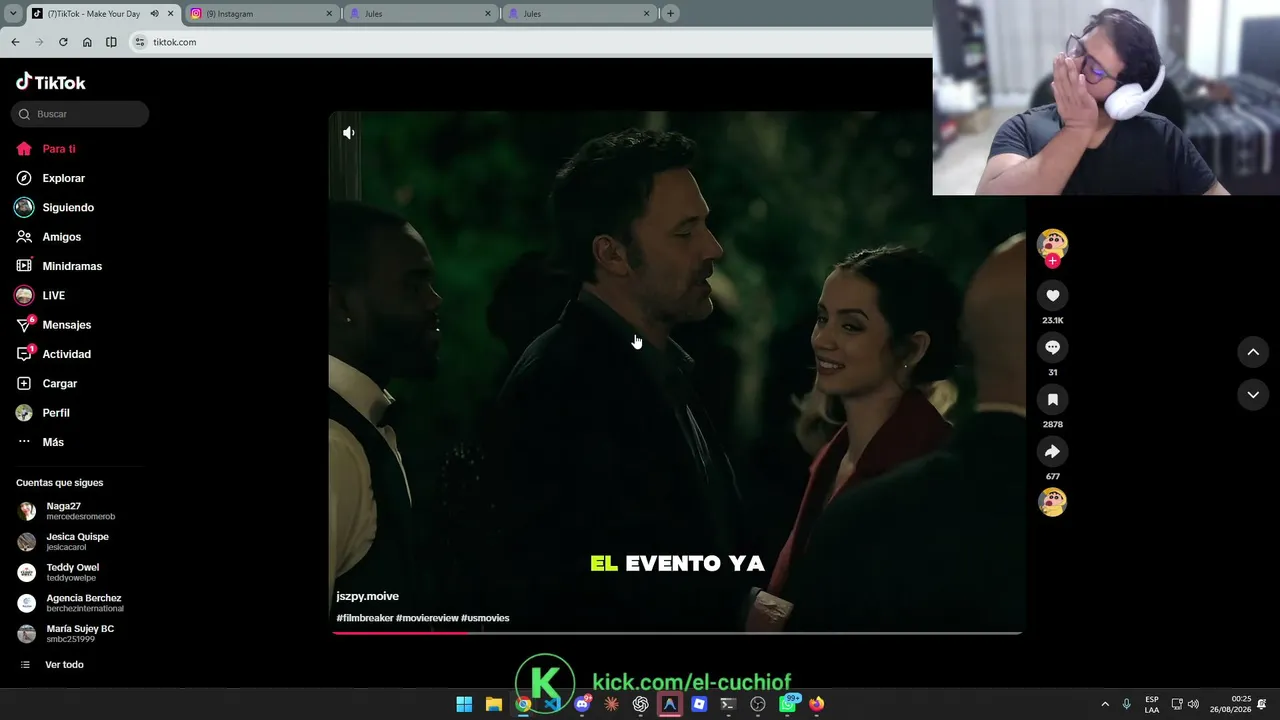Open OBS Studio from the taskbar
The image size is (1280, 720).
(x=758, y=704)
